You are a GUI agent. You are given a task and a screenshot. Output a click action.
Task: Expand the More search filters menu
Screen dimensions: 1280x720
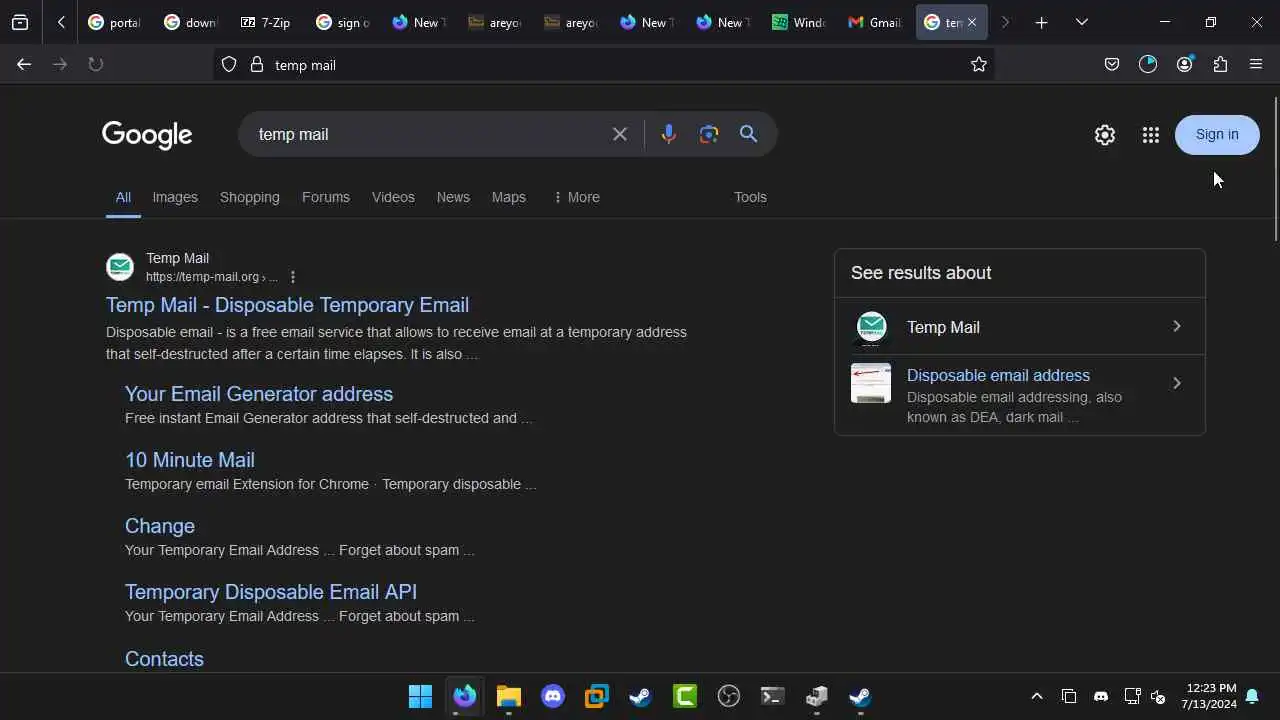[x=576, y=197]
